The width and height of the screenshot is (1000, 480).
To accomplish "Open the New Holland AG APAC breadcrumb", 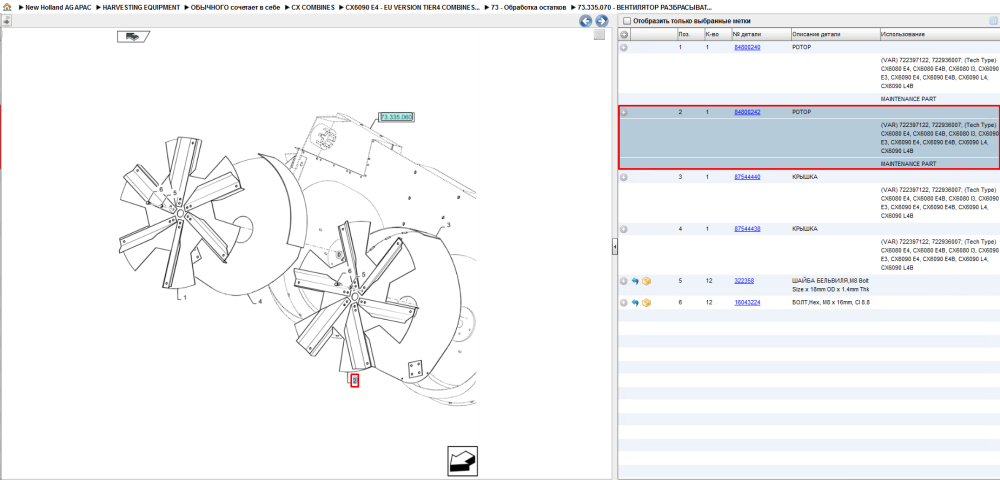I will 58,8.
